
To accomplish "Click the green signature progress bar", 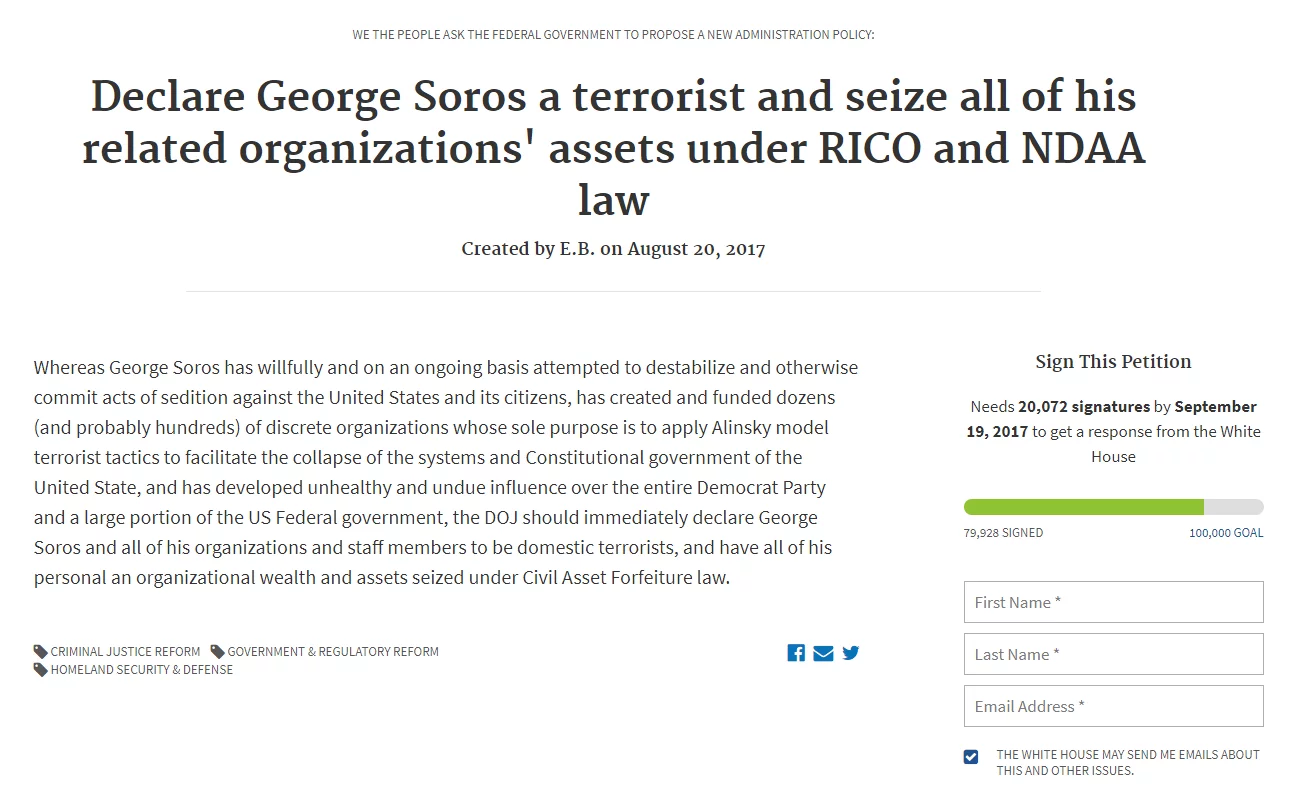I will click(x=1083, y=507).
